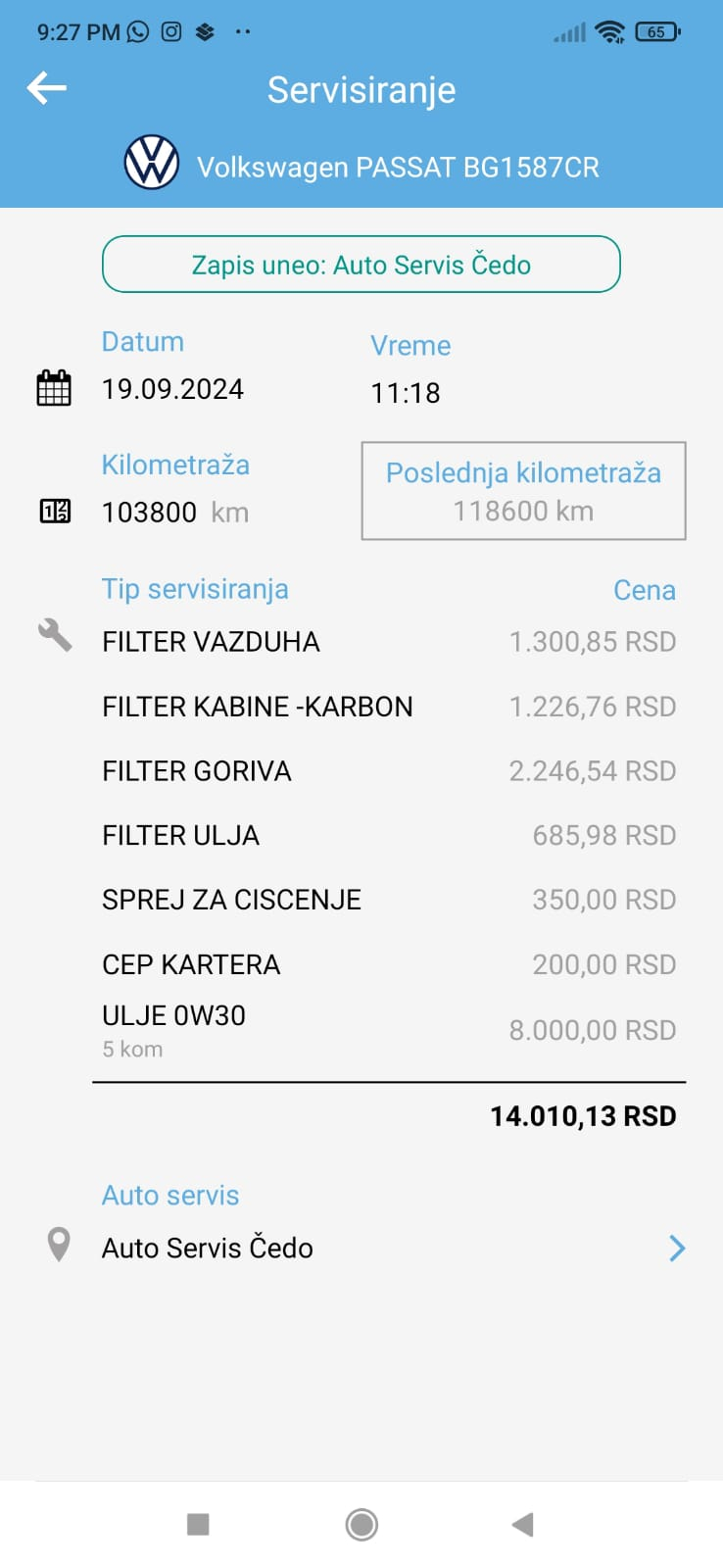
Task: Tap the Volkswagen logo icon
Action: (152, 163)
